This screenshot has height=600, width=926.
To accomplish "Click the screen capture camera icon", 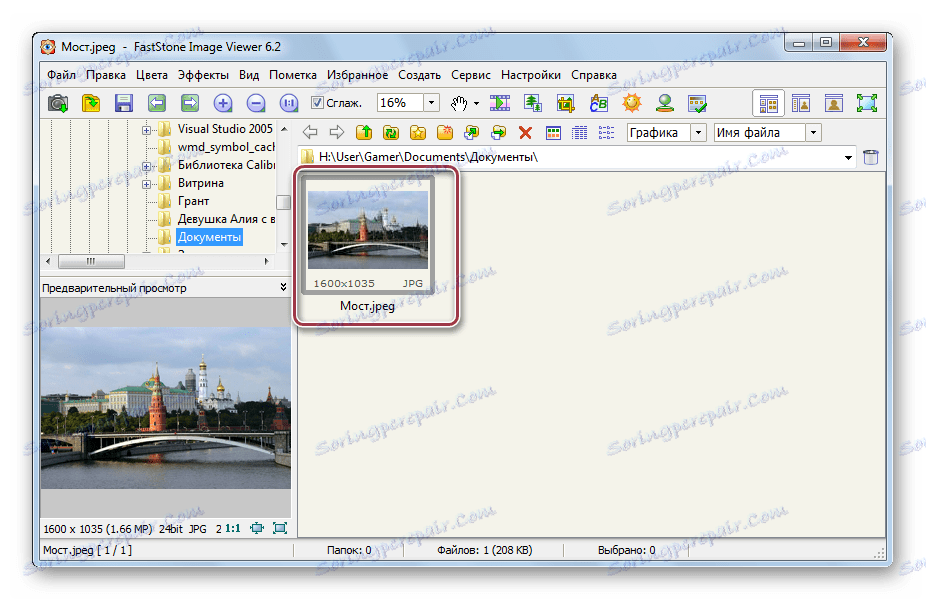I will [x=58, y=103].
